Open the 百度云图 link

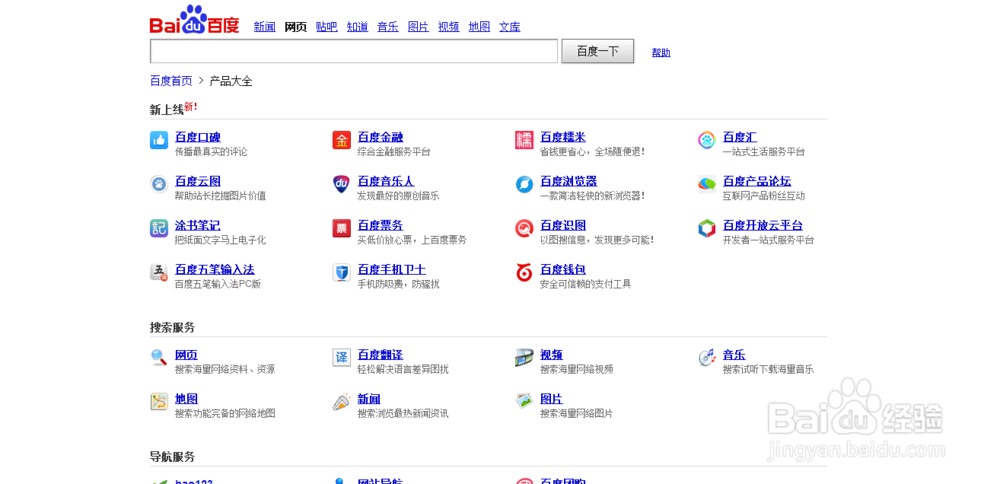point(198,181)
